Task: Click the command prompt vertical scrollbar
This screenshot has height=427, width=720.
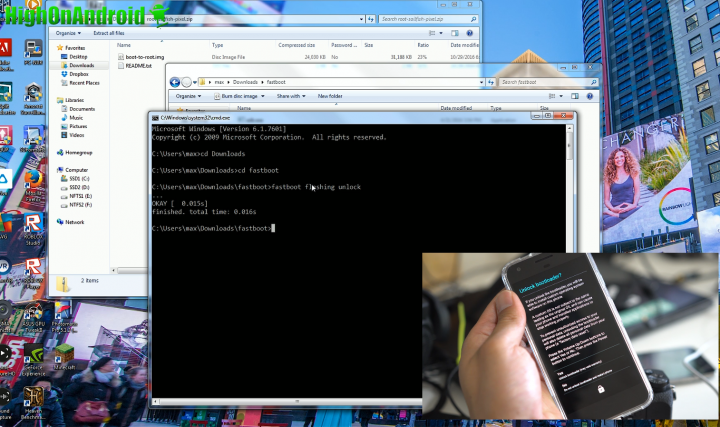Action: pos(570,200)
